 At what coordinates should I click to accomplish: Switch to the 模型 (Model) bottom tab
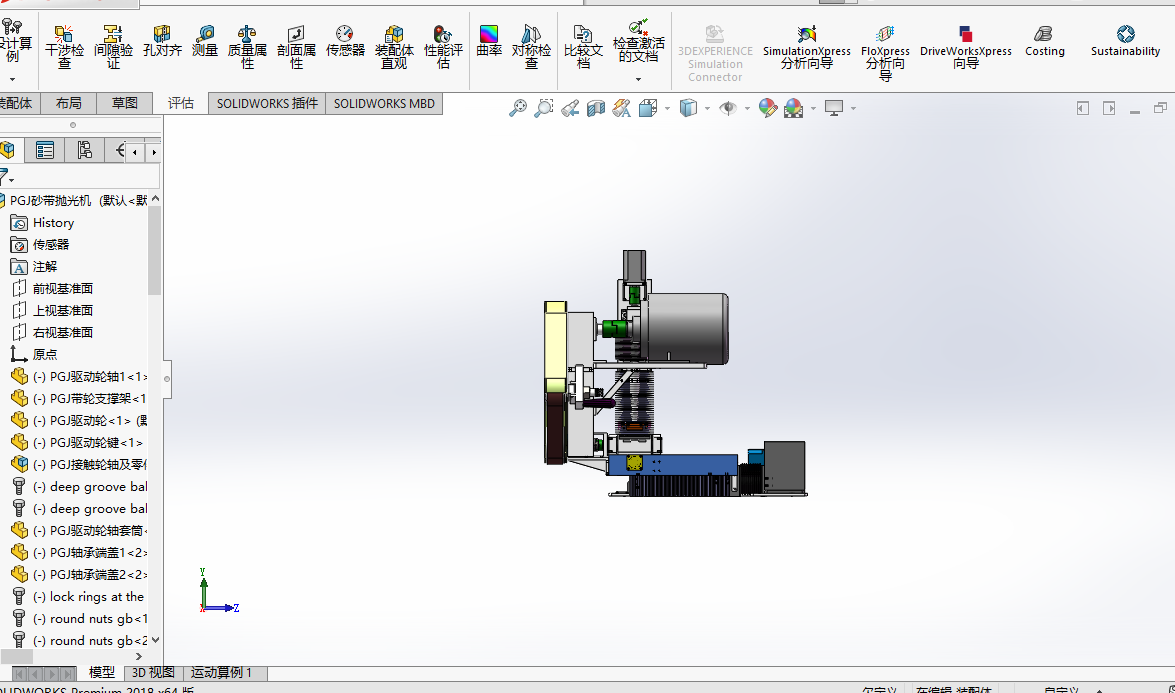click(x=101, y=673)
